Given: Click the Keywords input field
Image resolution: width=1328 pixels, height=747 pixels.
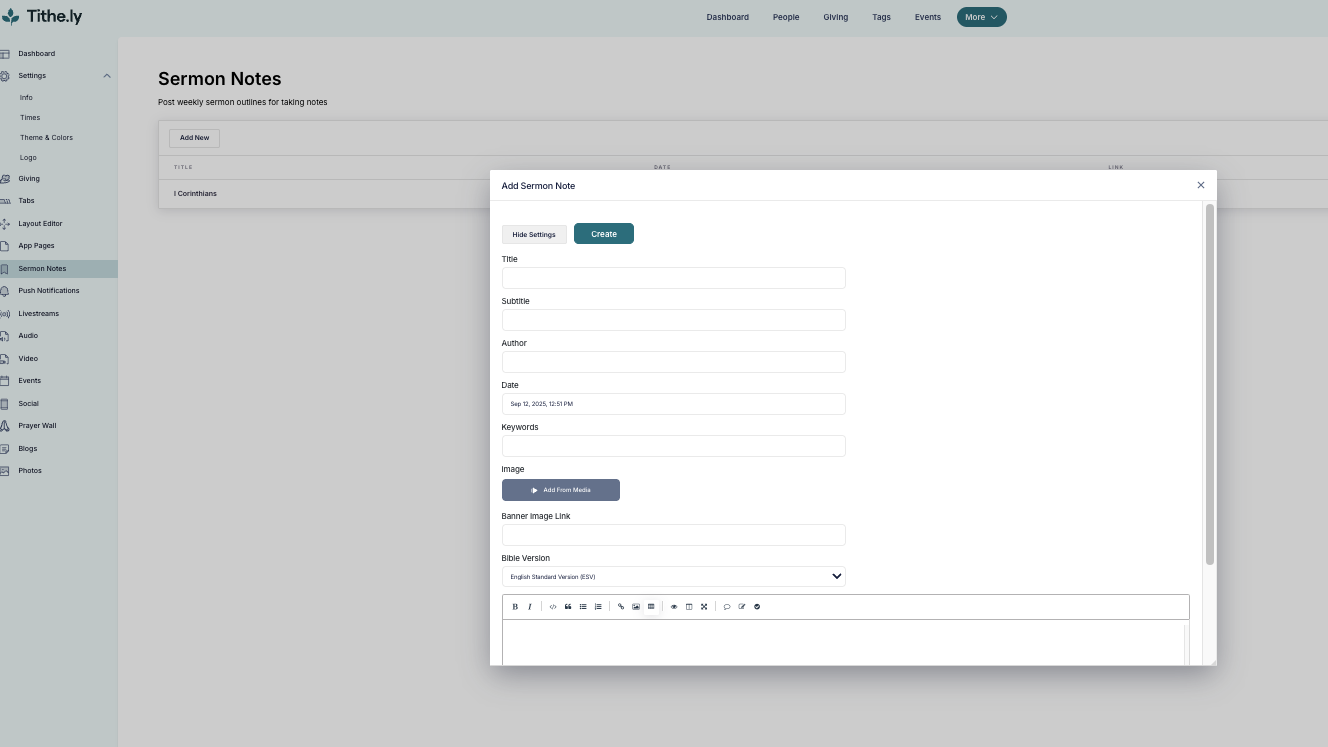Looking at the screenshot, I should coord(673,446).
